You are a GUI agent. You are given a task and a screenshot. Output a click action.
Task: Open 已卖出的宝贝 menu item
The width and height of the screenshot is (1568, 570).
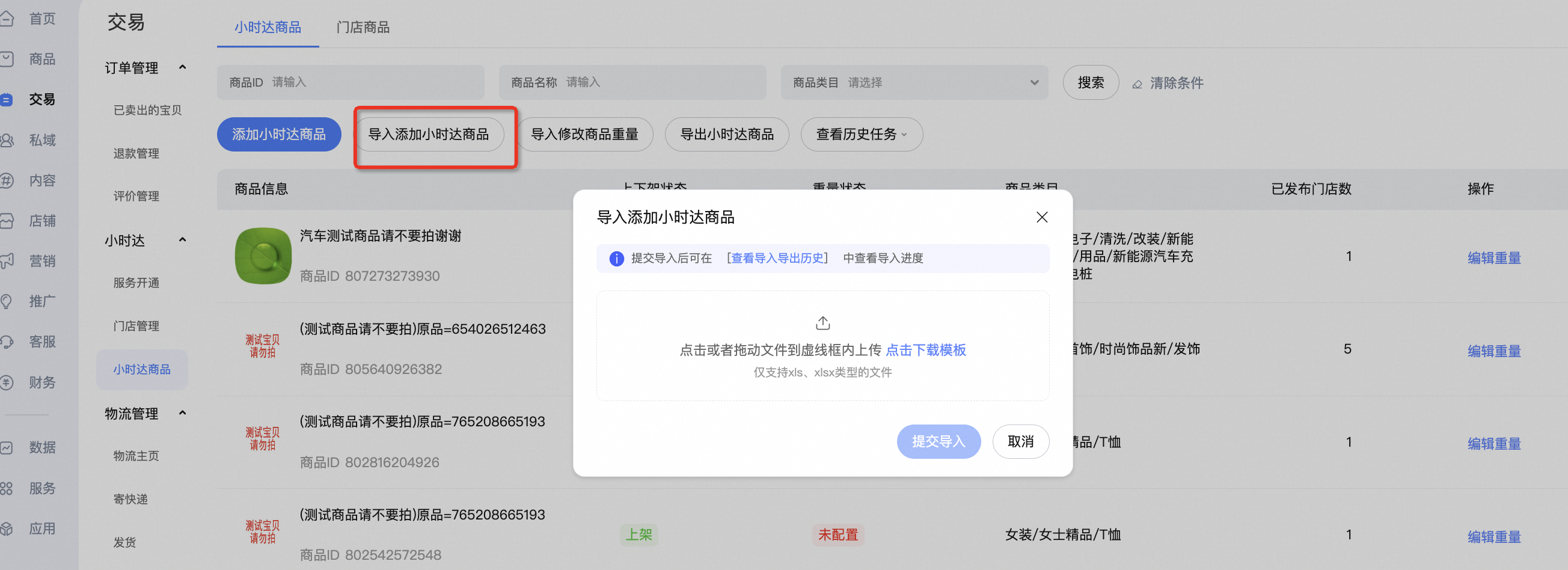[147, 110]
